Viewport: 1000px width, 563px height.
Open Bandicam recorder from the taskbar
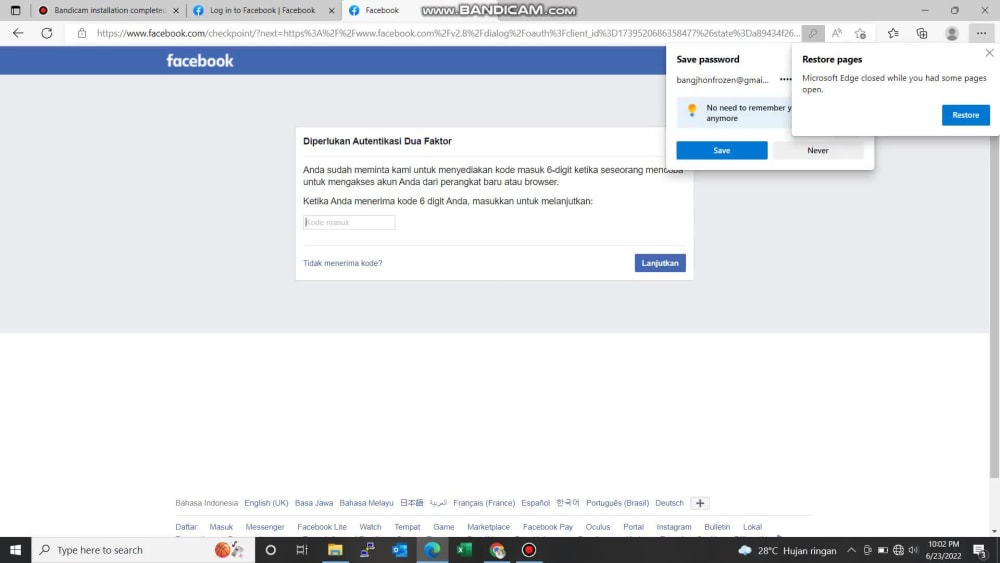529,550
